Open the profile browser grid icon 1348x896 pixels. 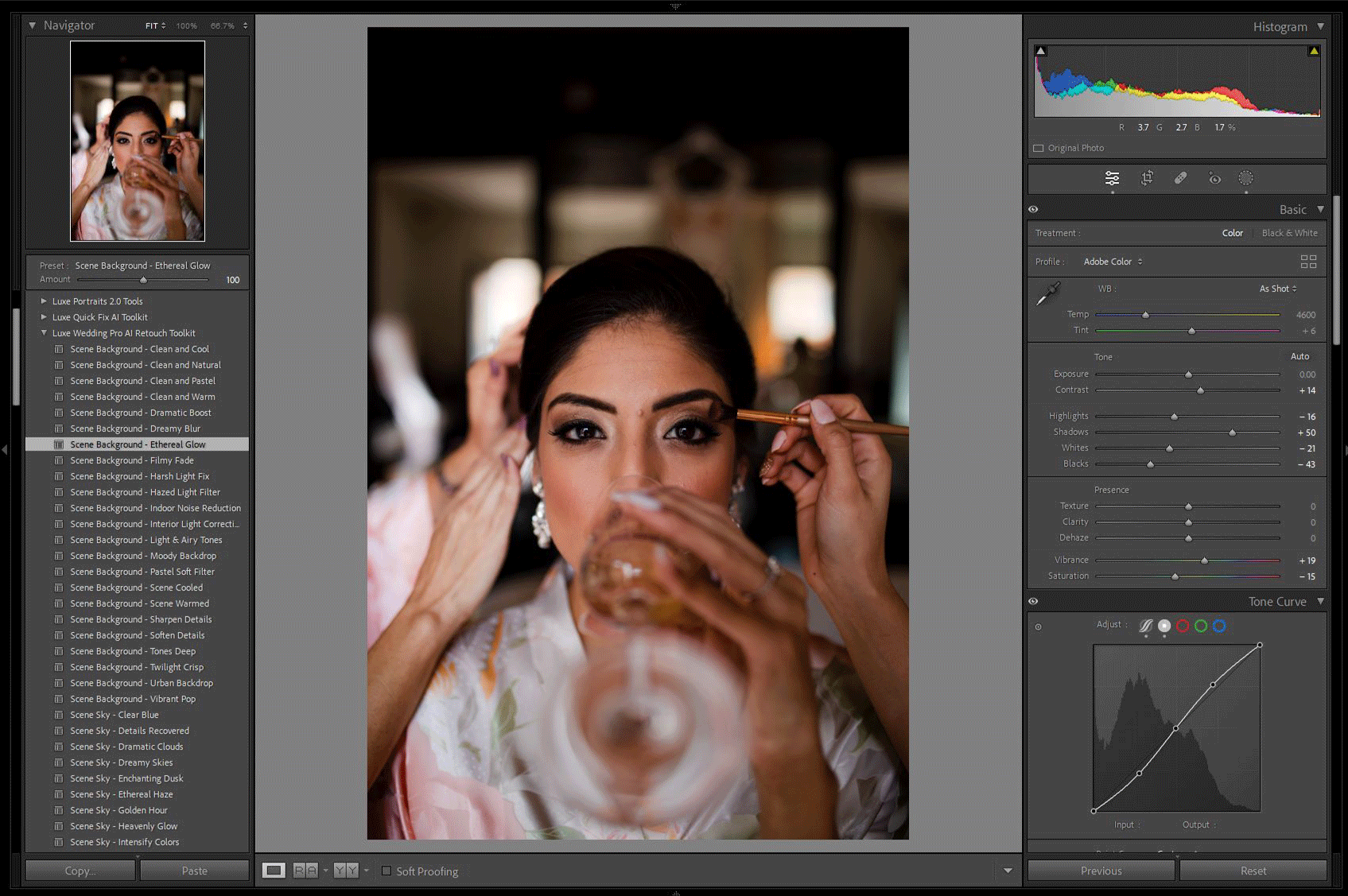click(x=1308, y=262)
